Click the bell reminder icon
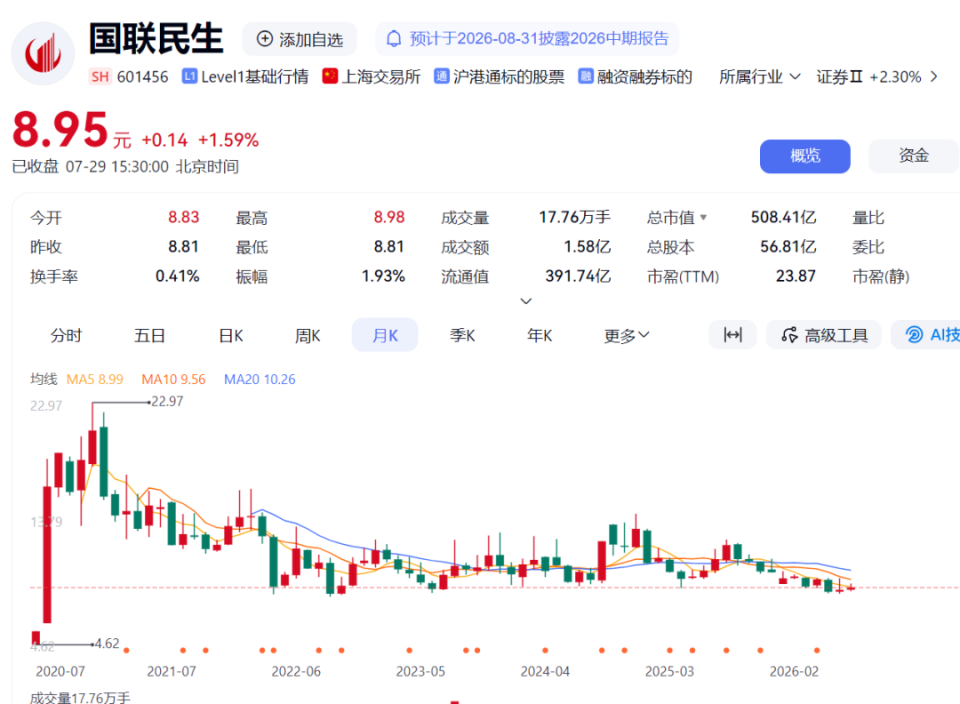The width and height of the screenshot is (960, 704). coord(394,39)
